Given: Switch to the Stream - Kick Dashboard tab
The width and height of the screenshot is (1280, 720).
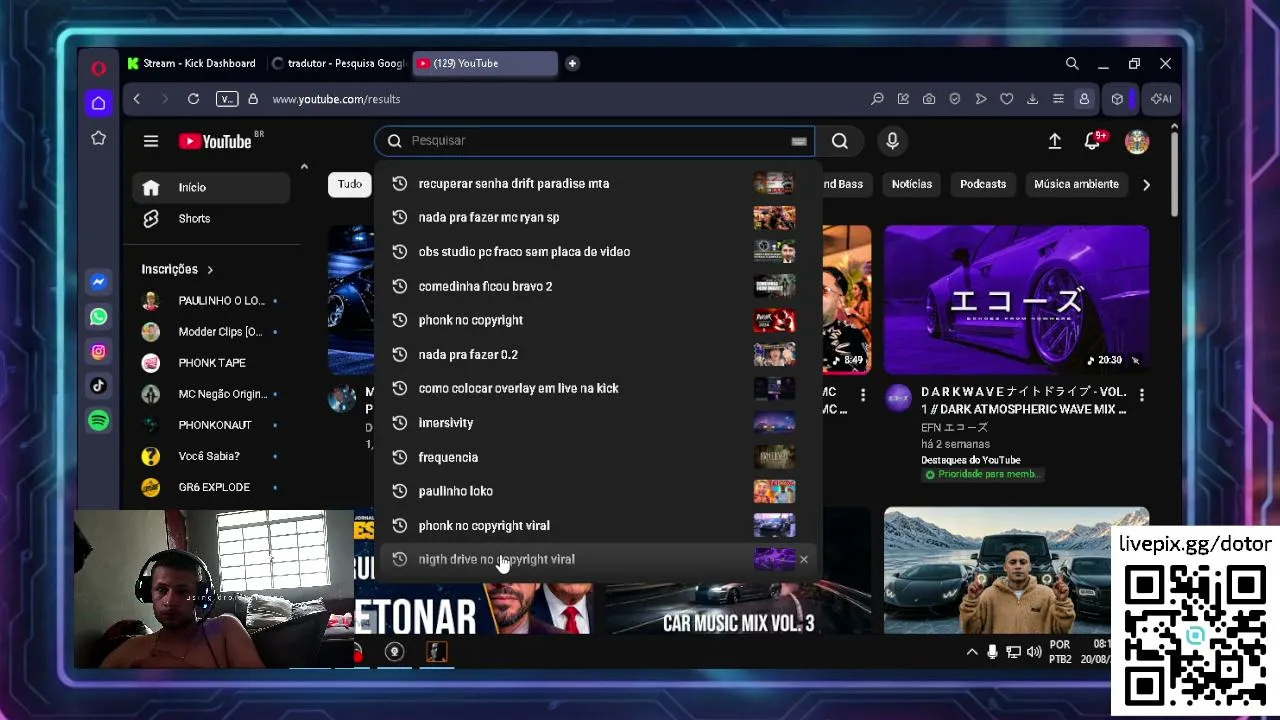Looking at the screenshot, I should 191,63.
